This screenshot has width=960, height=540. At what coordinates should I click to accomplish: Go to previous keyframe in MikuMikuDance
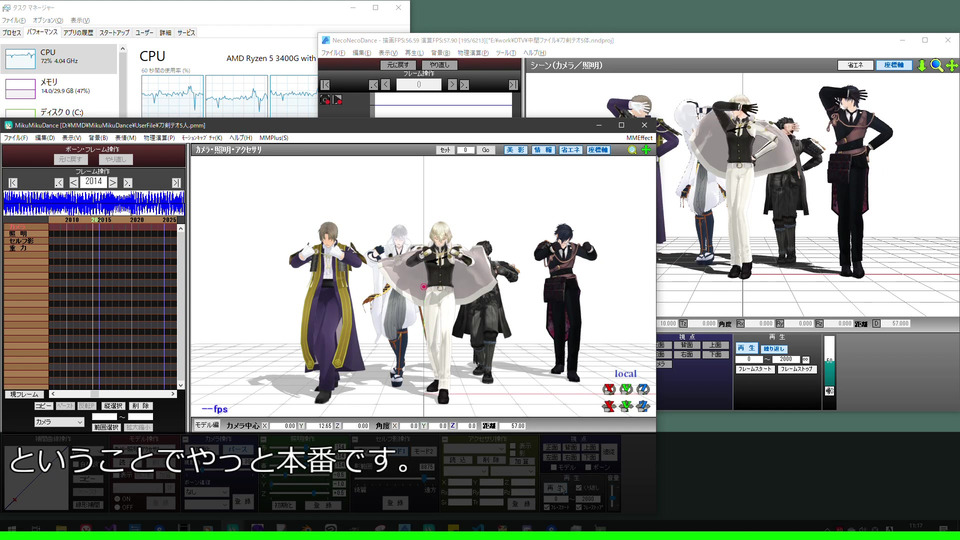point(59,182)
